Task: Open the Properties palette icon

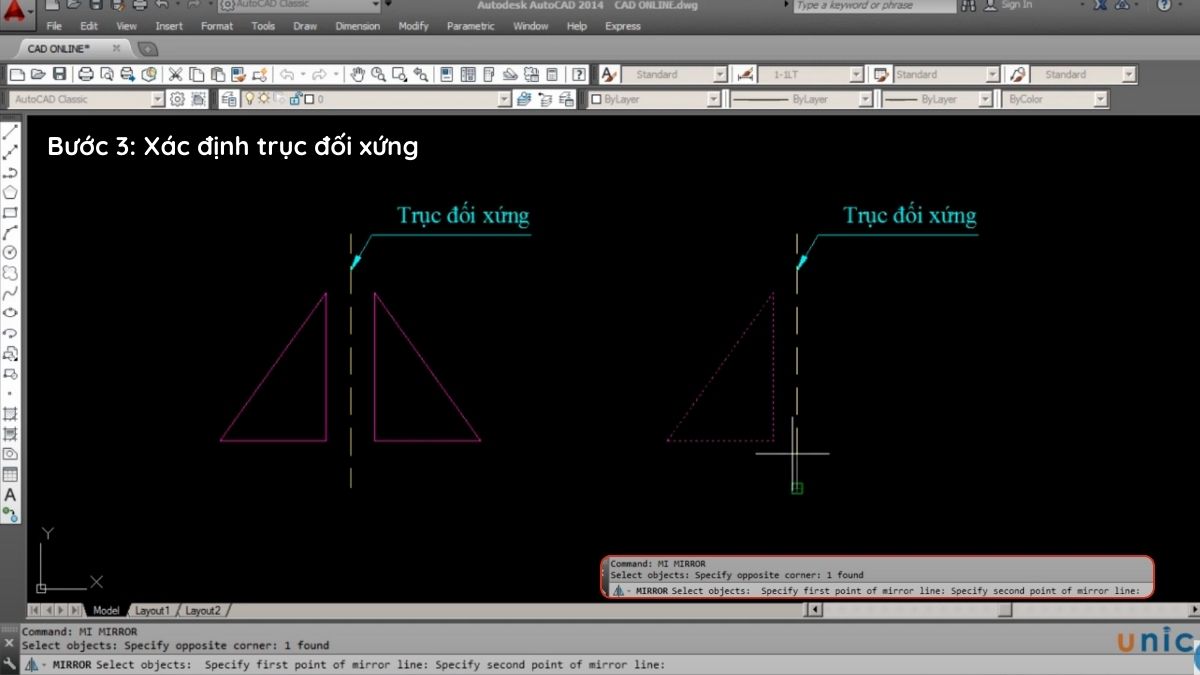Action: 446,74
